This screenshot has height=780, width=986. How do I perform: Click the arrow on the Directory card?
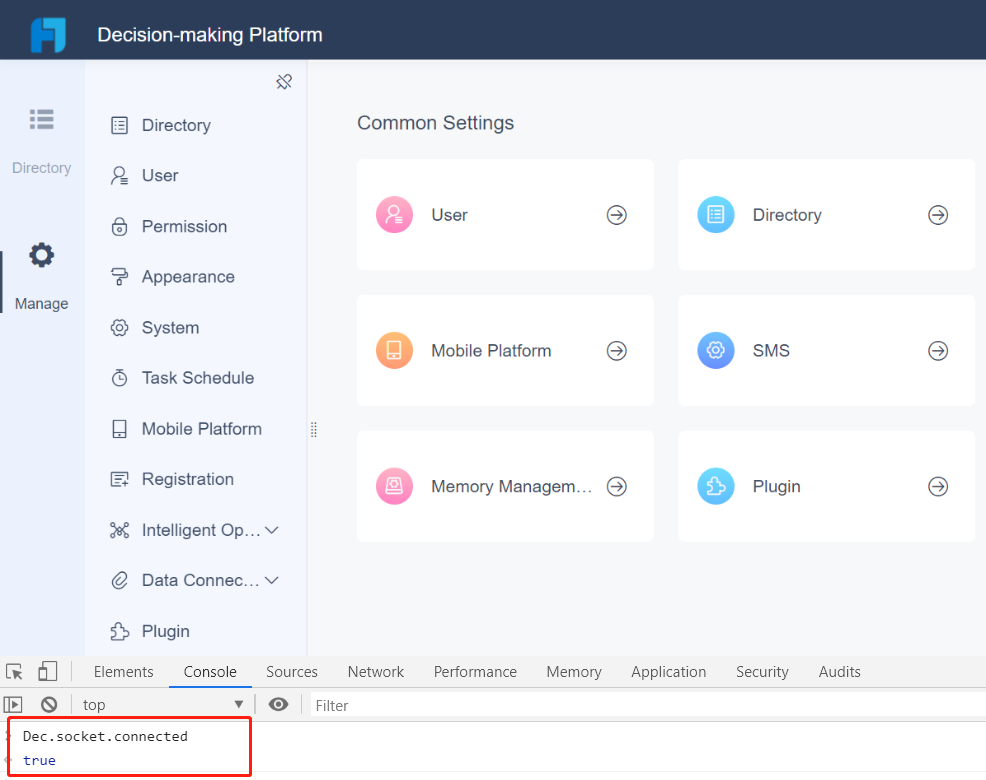pos(938,215)
